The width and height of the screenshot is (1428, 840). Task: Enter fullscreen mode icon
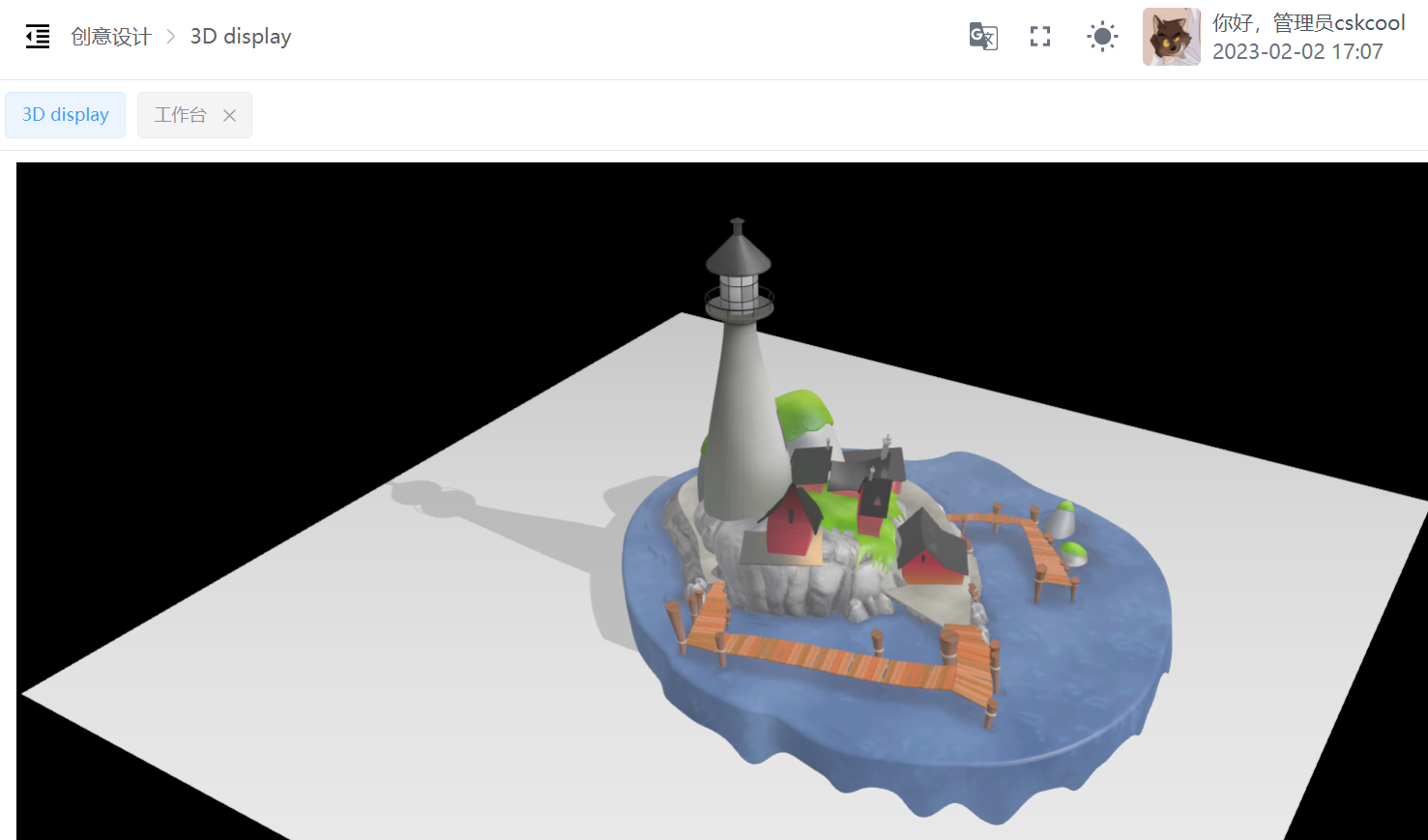click(1040, 37)
